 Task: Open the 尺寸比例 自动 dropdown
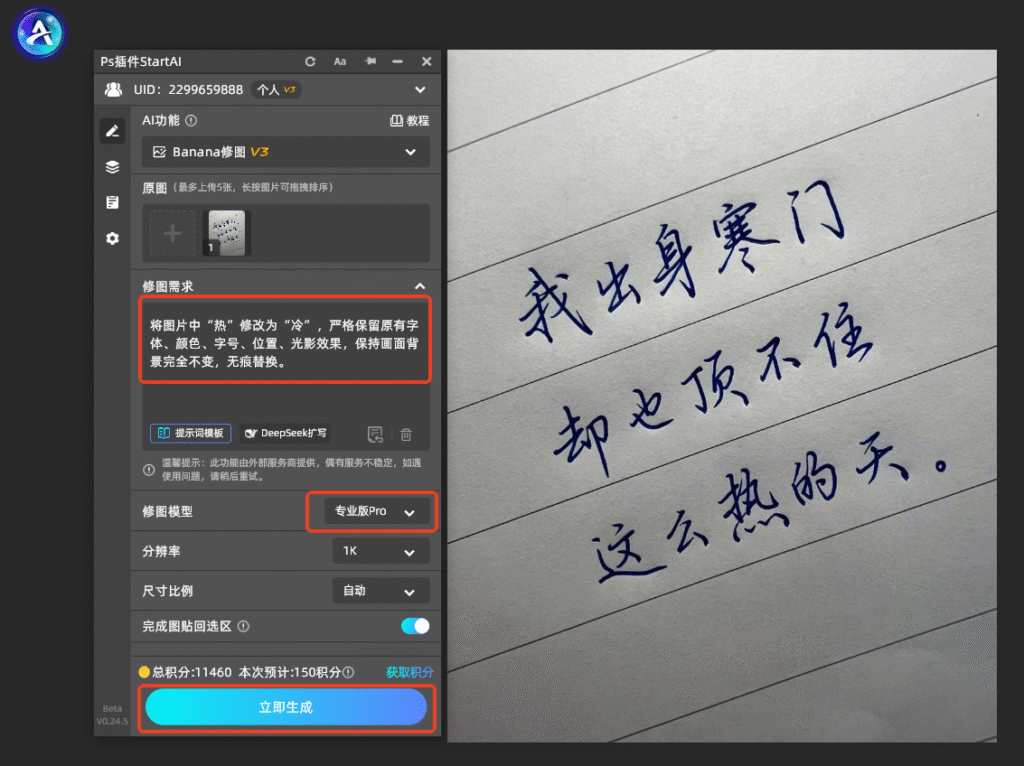(381, 591)
